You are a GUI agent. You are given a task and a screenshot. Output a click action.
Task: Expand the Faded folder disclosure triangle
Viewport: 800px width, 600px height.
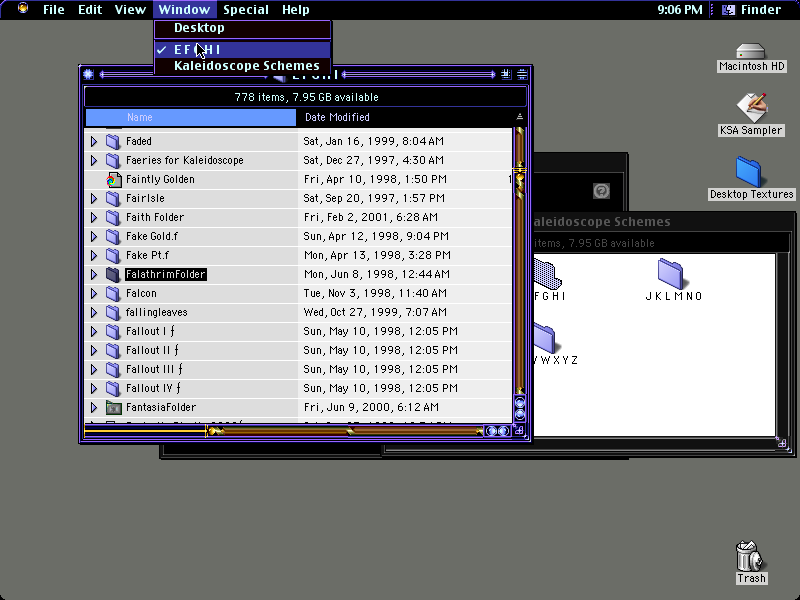coord(94,141)
